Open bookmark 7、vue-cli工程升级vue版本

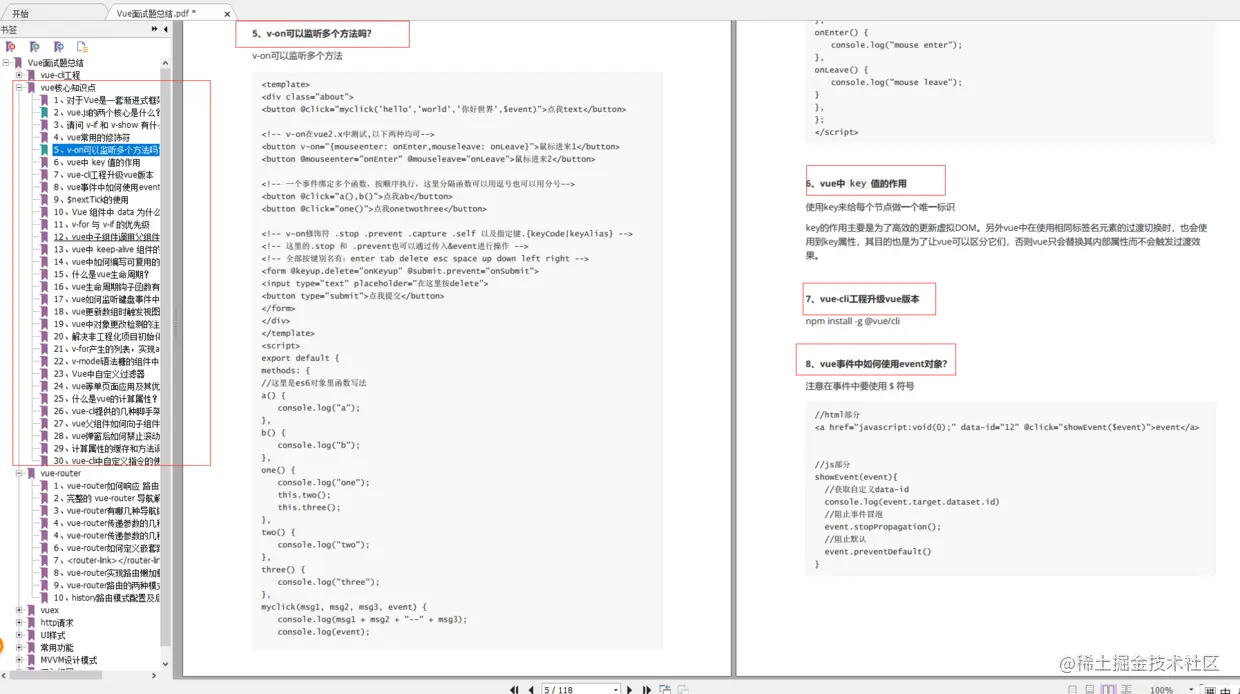click(104, 175)
